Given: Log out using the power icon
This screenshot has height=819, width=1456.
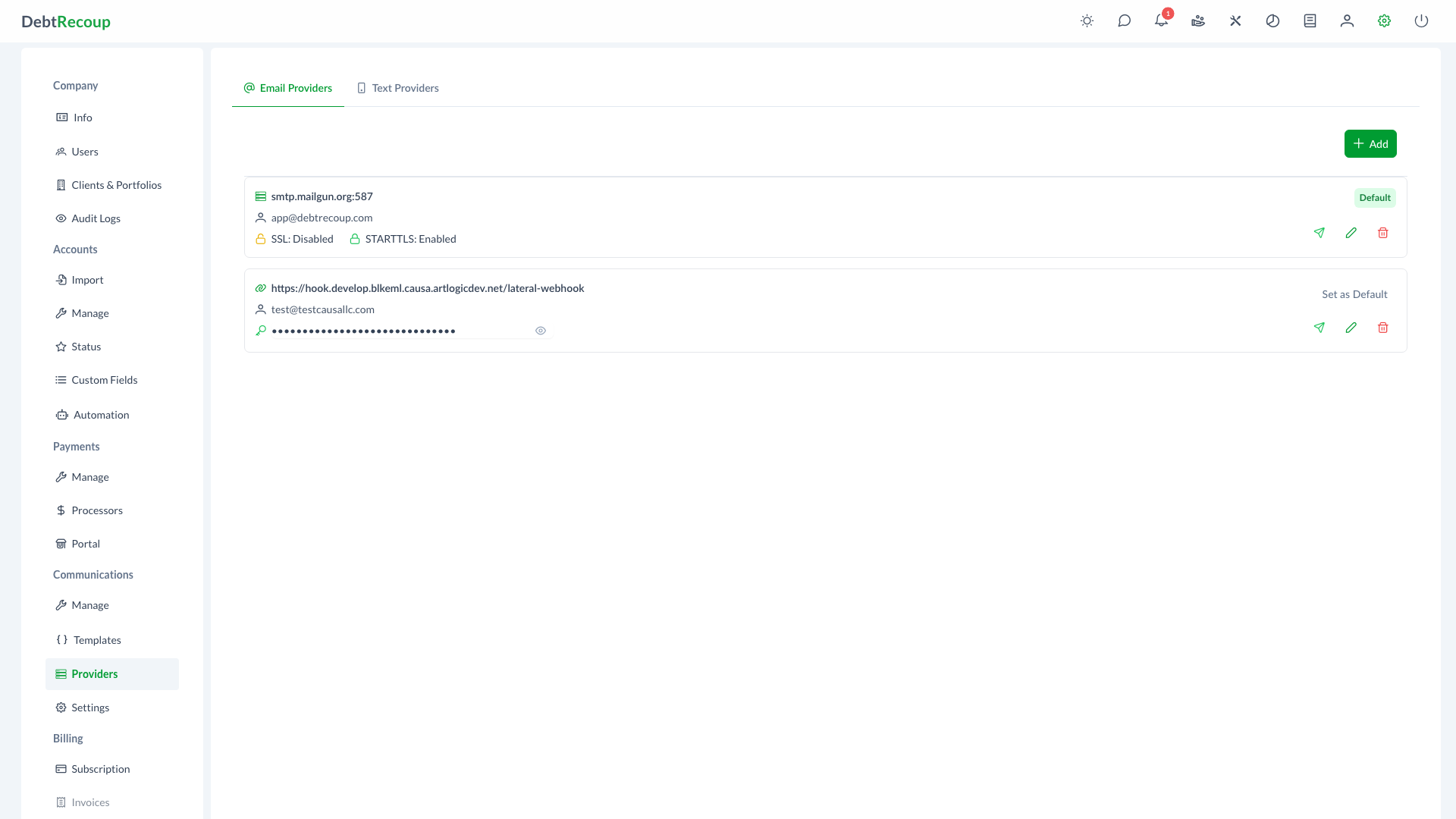Looking at the screenshot, I should coord(1421,21).
